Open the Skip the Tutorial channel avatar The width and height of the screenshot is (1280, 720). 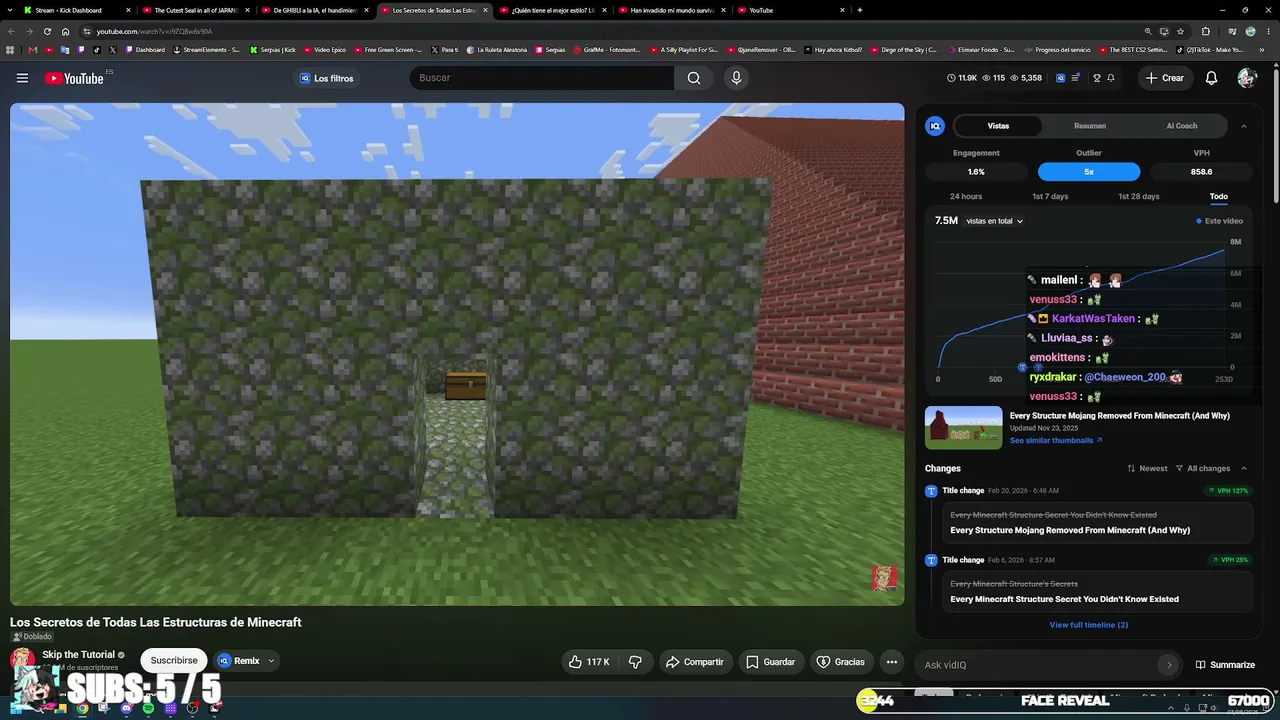(22, 660)
